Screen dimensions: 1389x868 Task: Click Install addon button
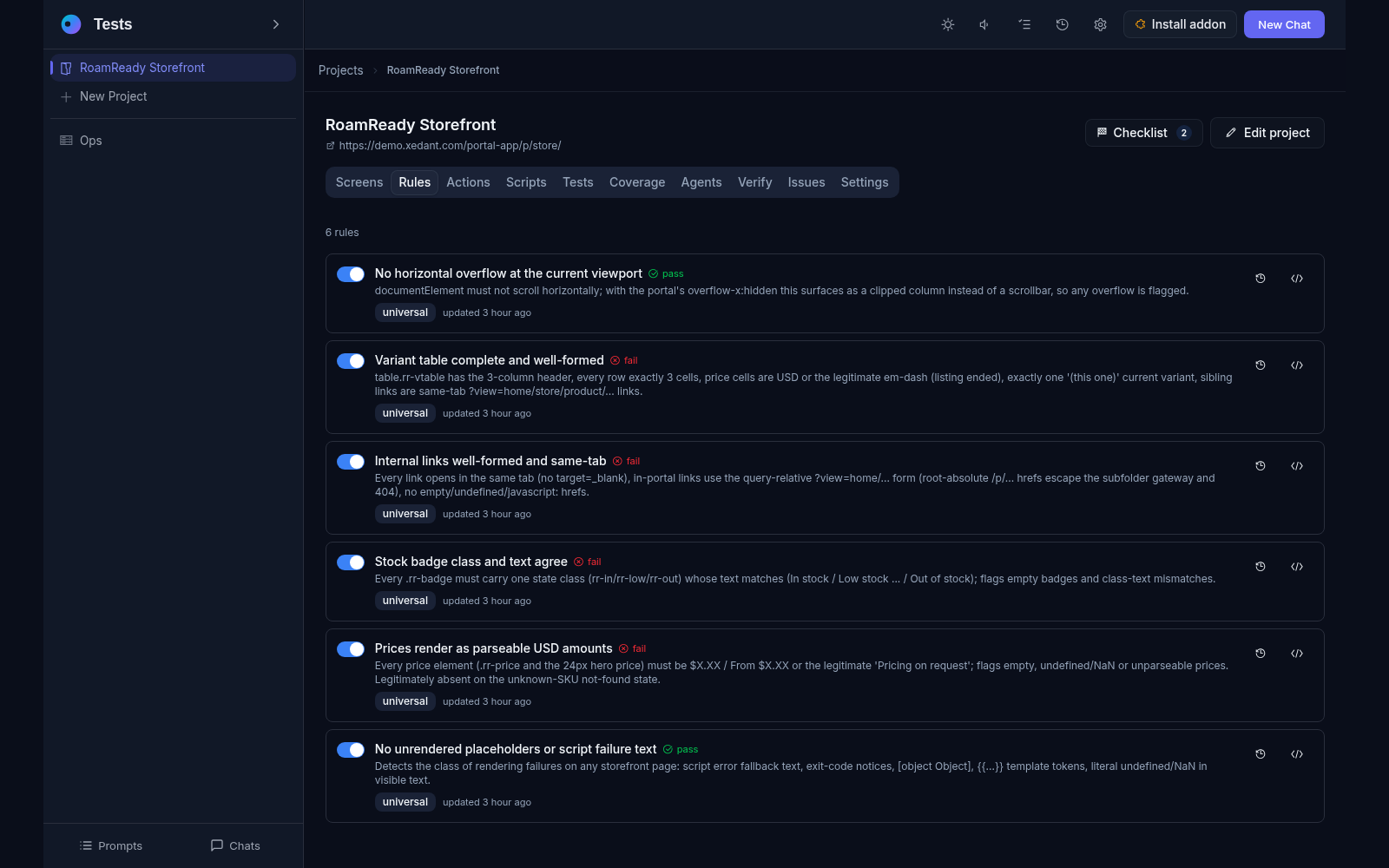click(x=1180, y=24)
